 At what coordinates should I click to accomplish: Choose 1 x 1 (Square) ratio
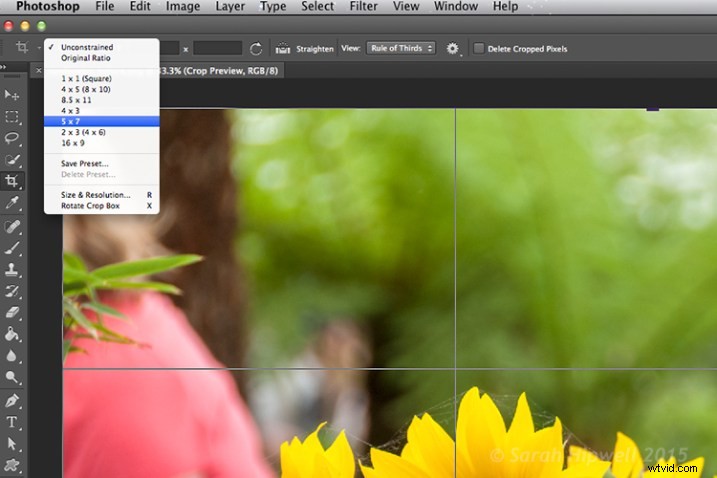click(x=102, y=78)
